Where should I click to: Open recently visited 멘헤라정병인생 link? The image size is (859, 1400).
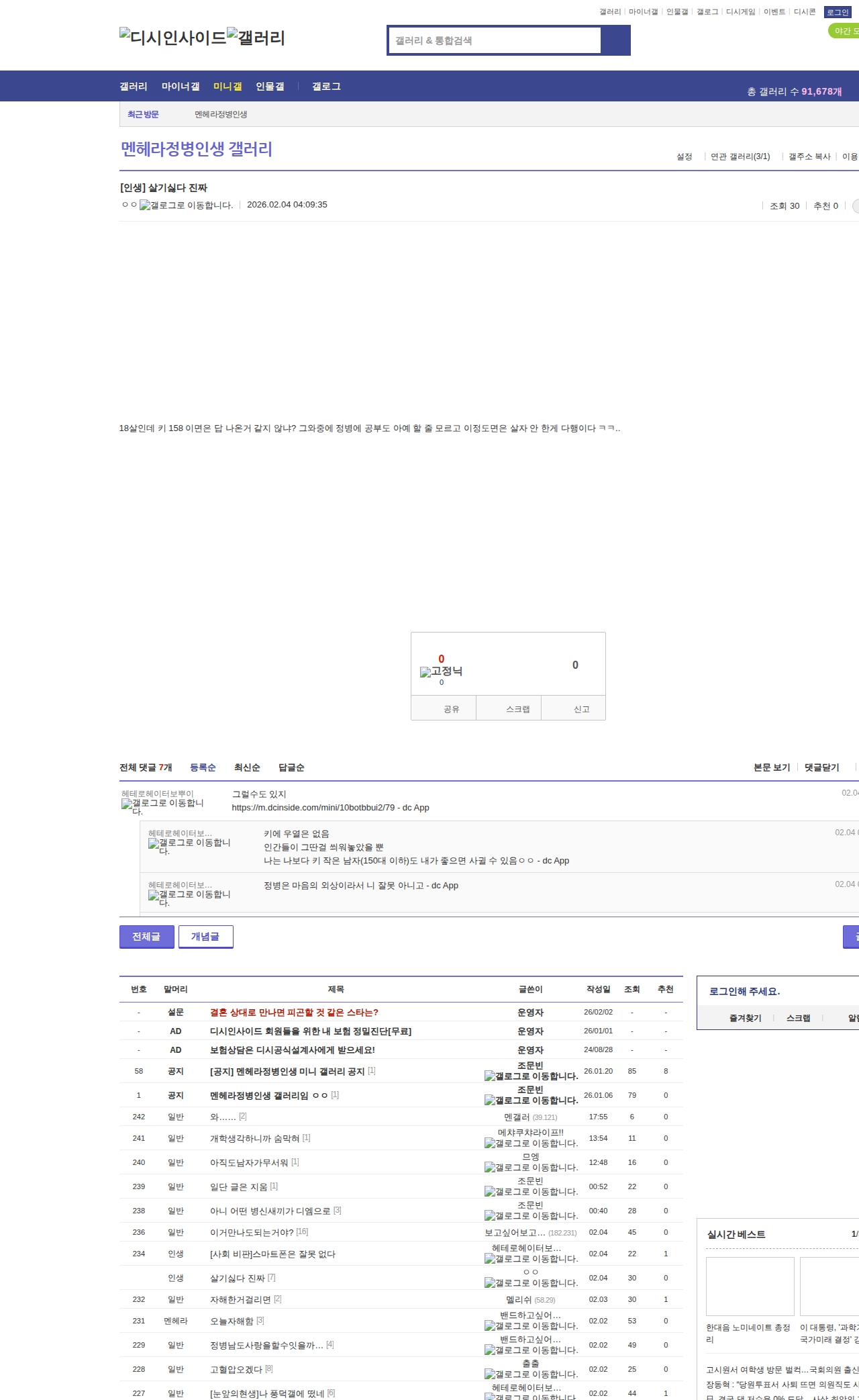point(221,115)
